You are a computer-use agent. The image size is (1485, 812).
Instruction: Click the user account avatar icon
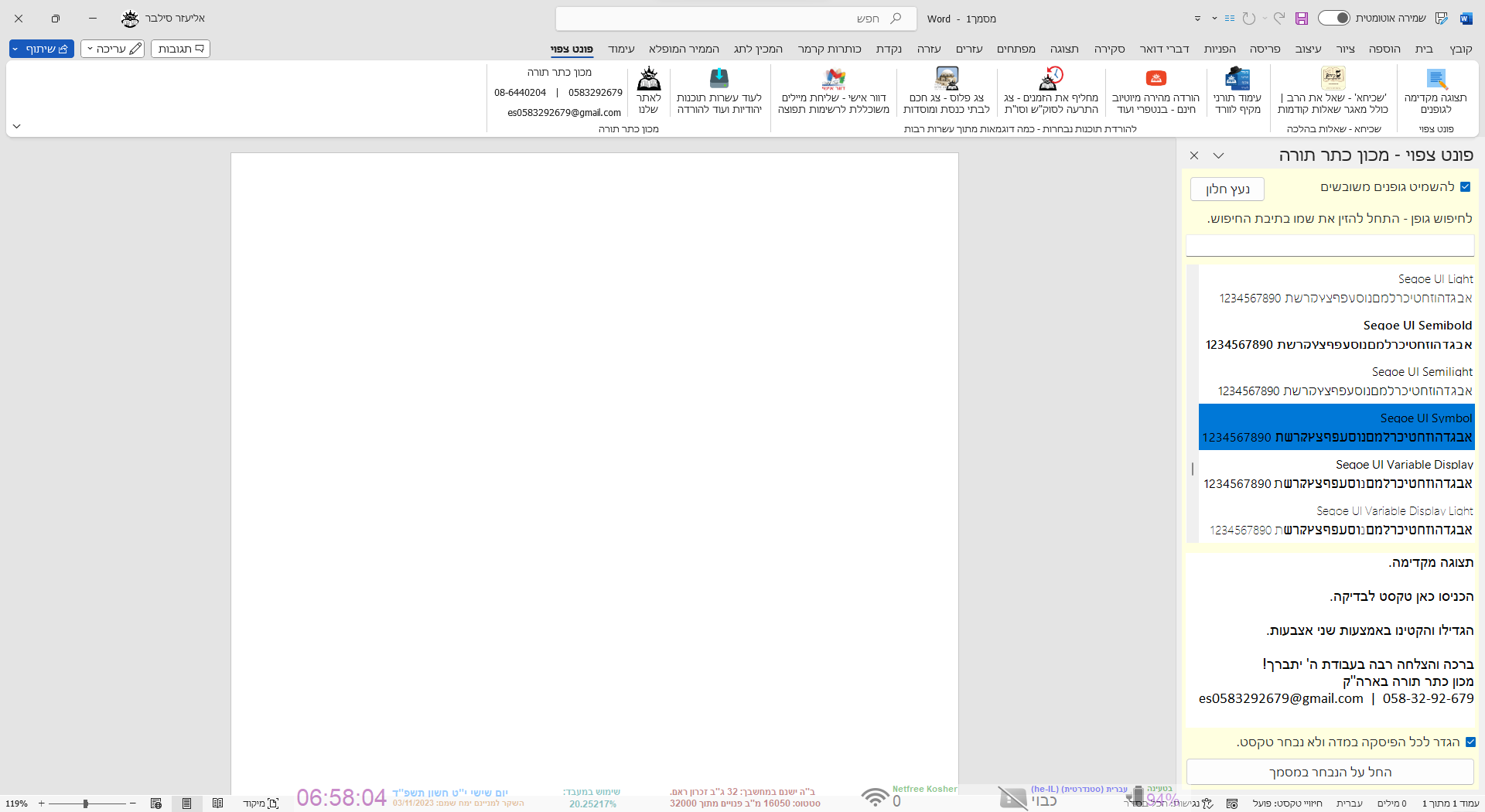pos(131,19)
